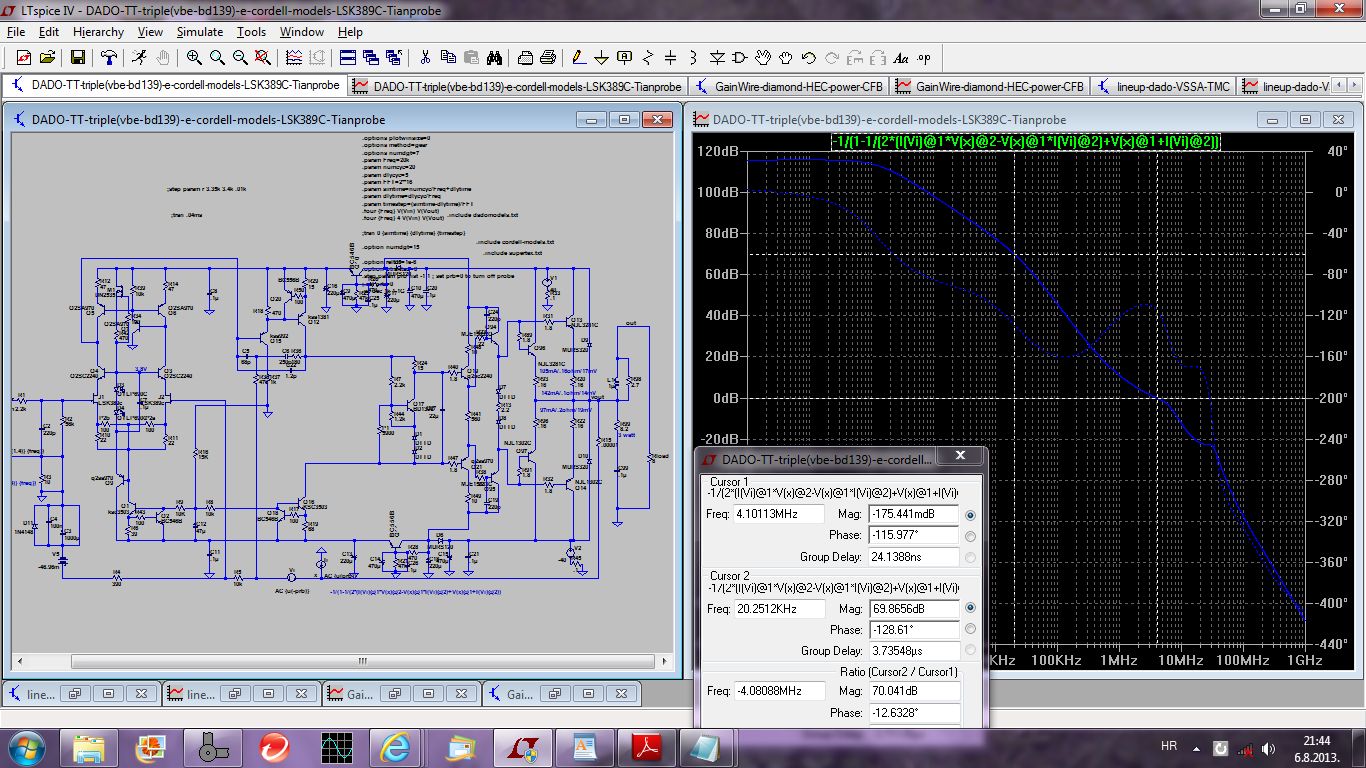The height and width of the screenshot is (768, 1366).
Task: Pick visible traces toolbar icon
Action: click(294, 57)
